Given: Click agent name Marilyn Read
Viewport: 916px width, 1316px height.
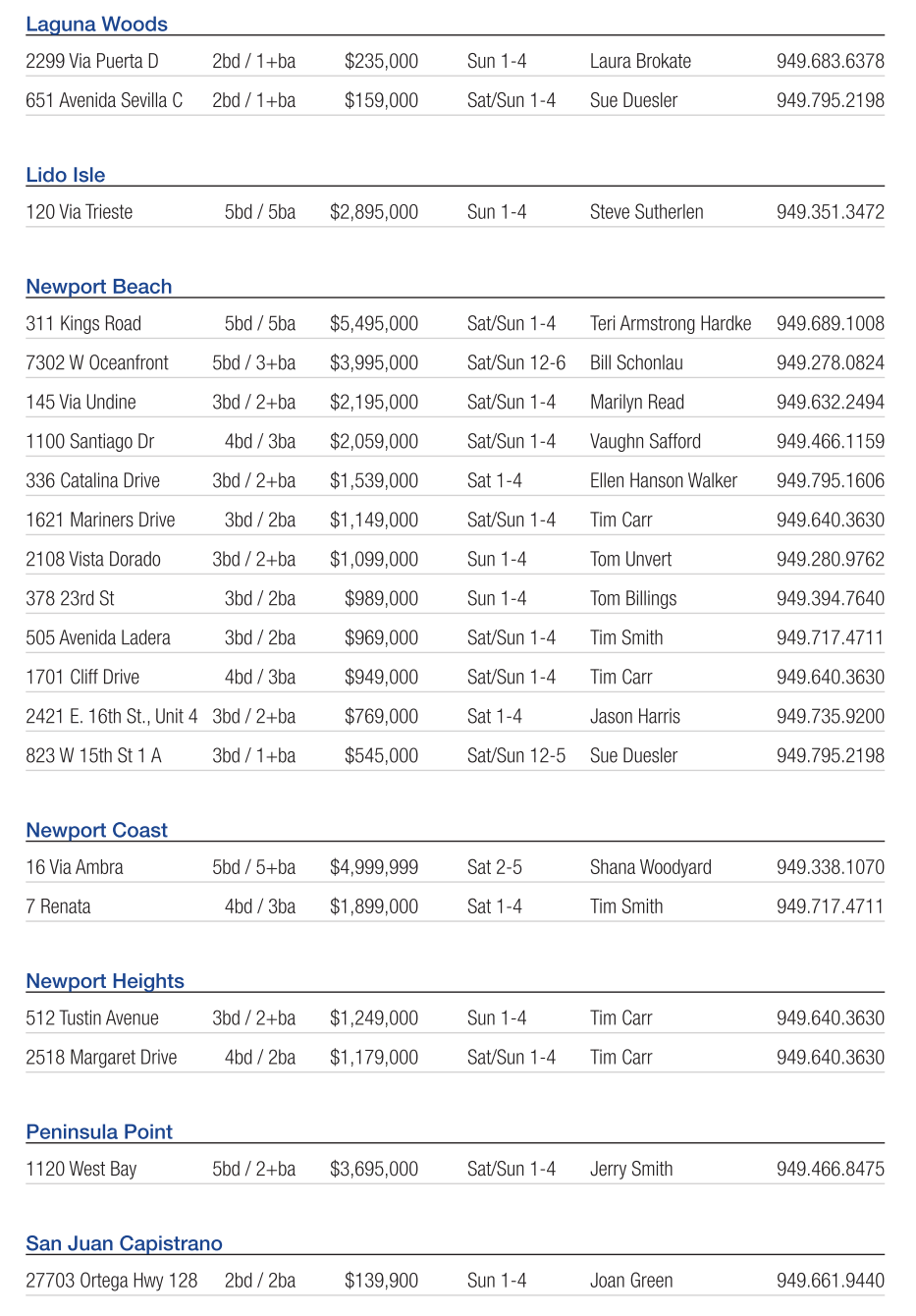Looking at the screenshot, I should (636, 403).
